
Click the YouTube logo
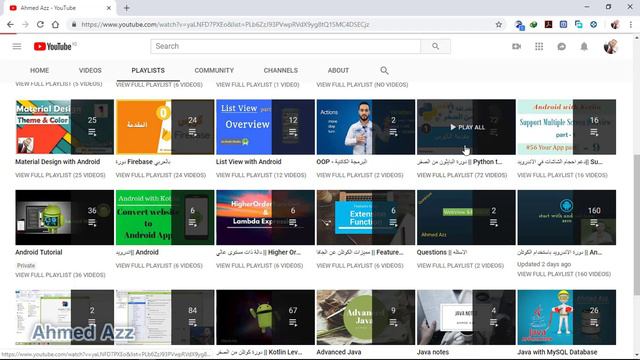53,47
